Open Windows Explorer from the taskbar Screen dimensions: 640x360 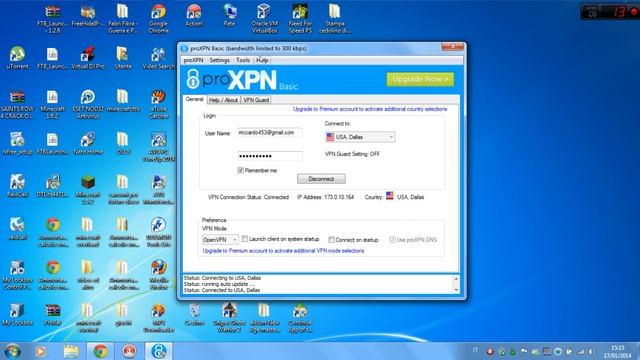point(71,351)
